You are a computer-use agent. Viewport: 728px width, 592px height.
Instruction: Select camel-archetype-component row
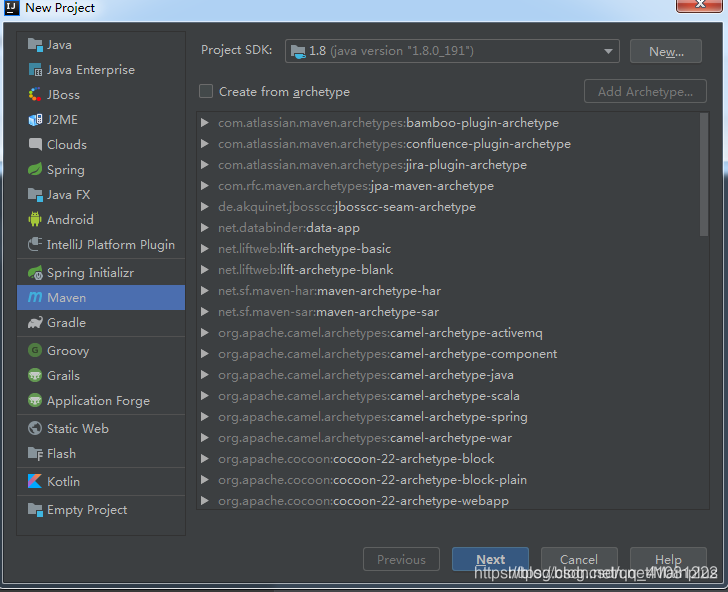pos(448,353)
